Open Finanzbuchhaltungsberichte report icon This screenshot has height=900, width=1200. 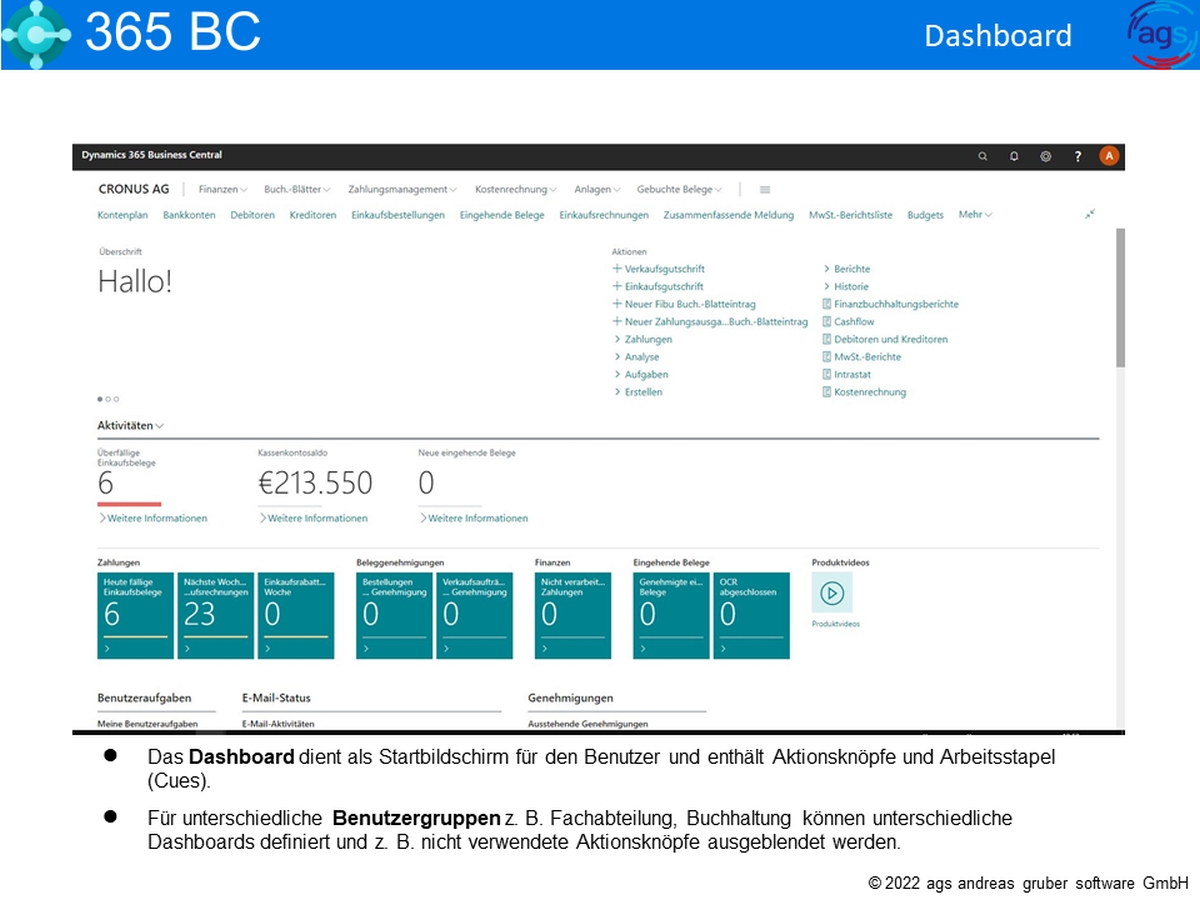[x=827, y=304]
